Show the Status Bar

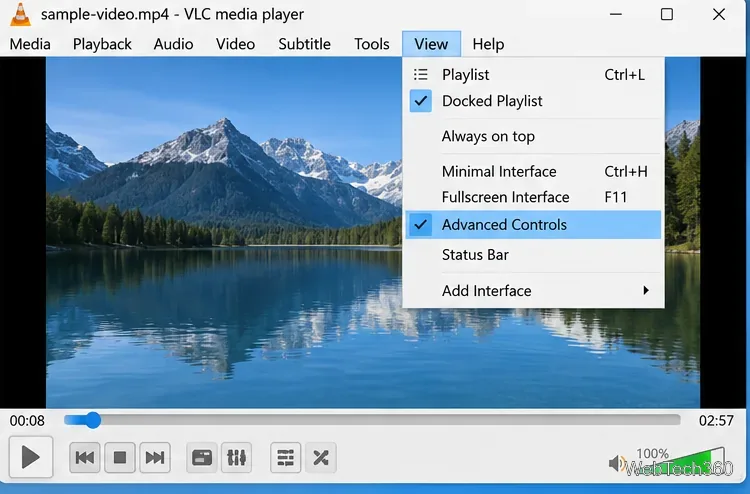point(533,255)
